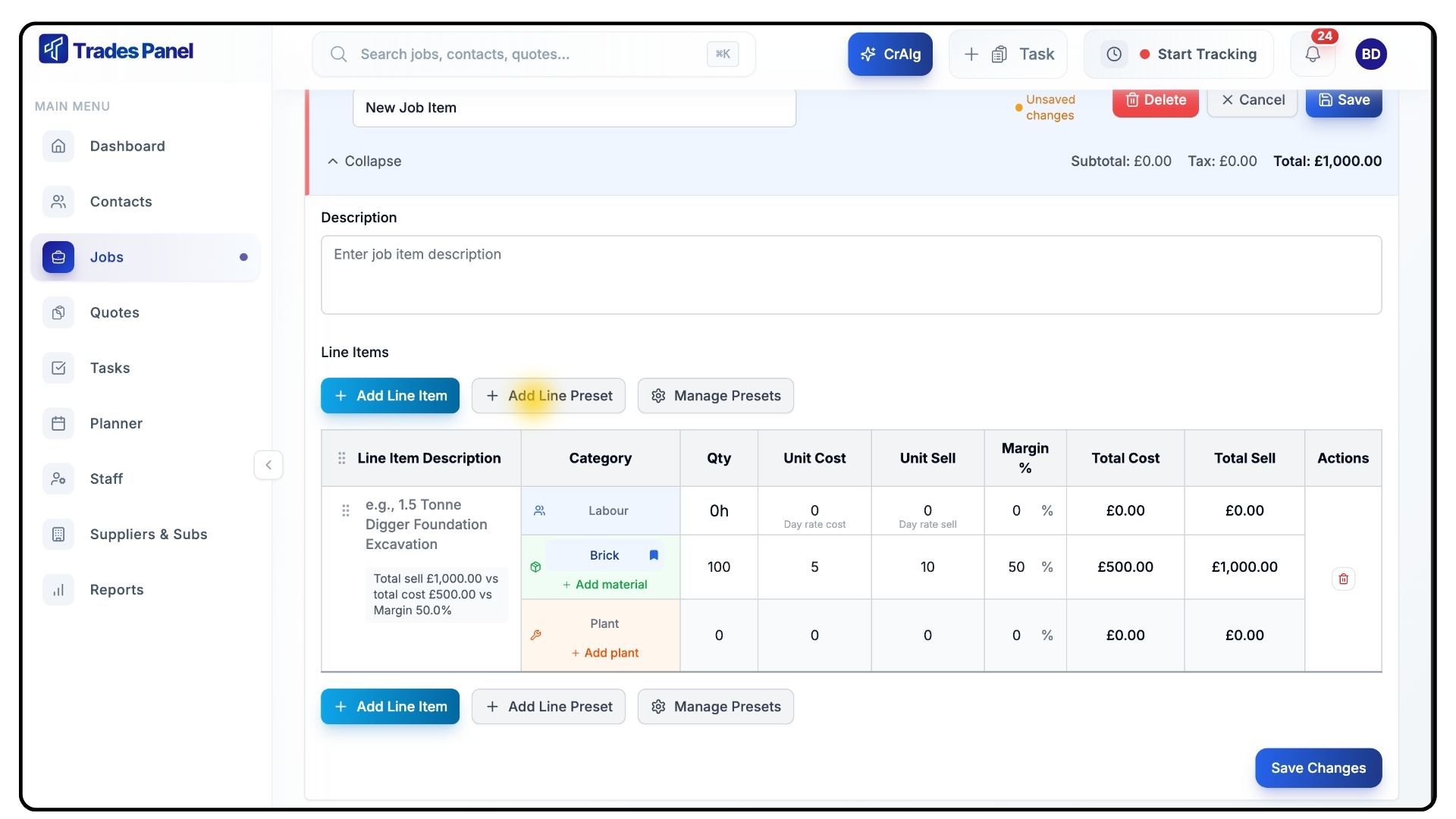Open the Brick material selector

pos(604,555)
